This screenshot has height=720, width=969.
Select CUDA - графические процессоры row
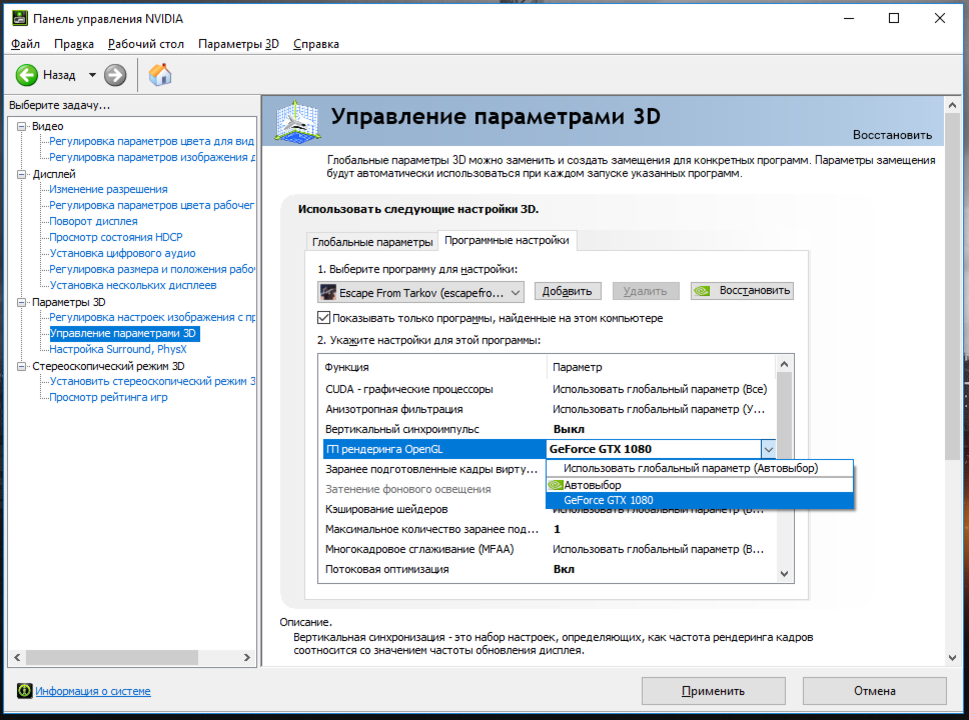pos(548,389)
